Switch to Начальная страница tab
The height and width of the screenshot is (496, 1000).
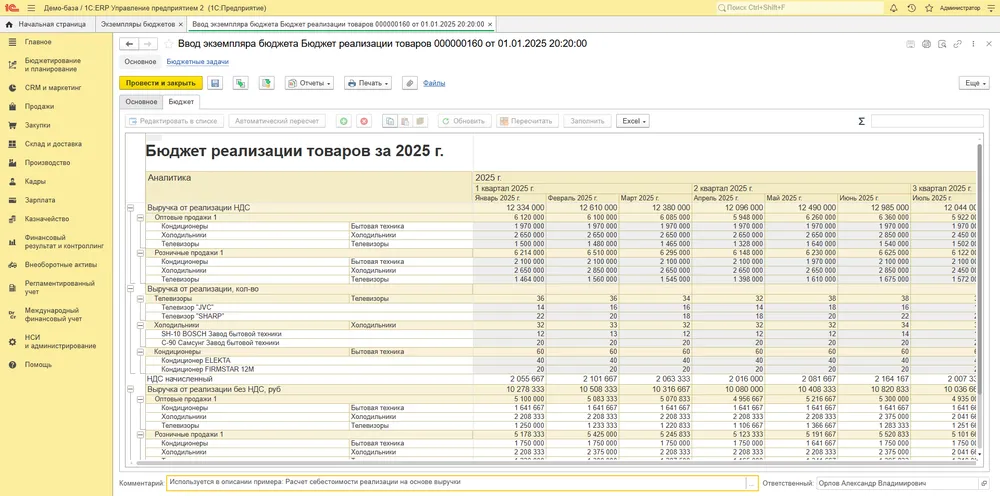click(x=47, y=24)
